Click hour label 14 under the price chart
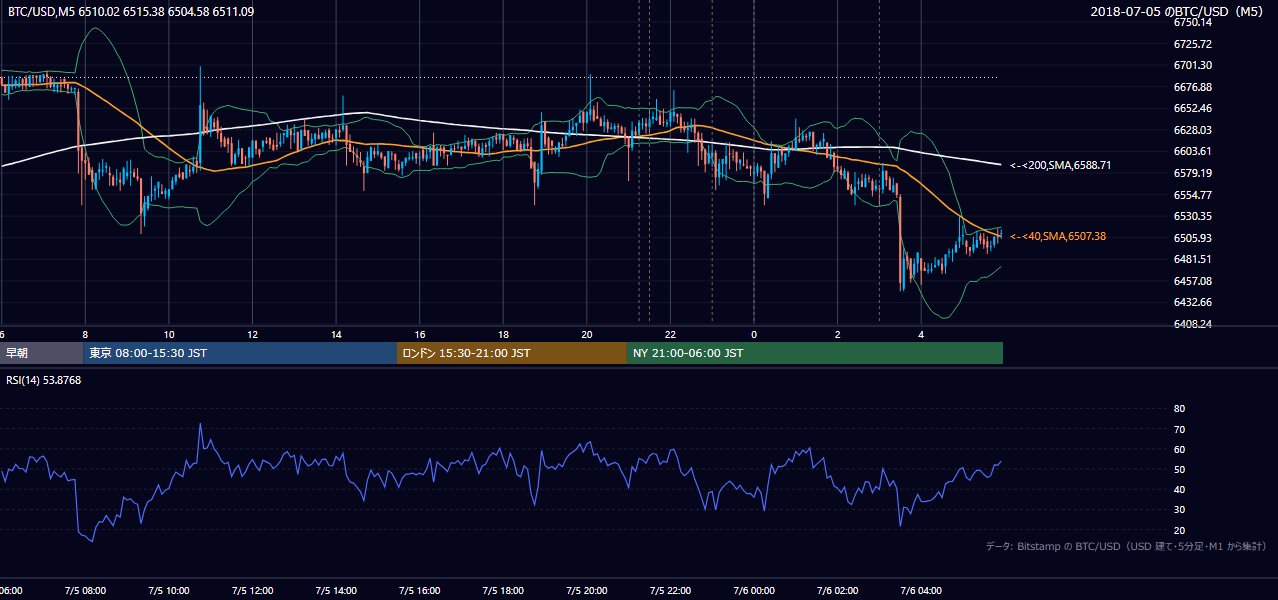The width and height of the screenshot is (1278, 600). pyautogui.click(x=337, y=334)
